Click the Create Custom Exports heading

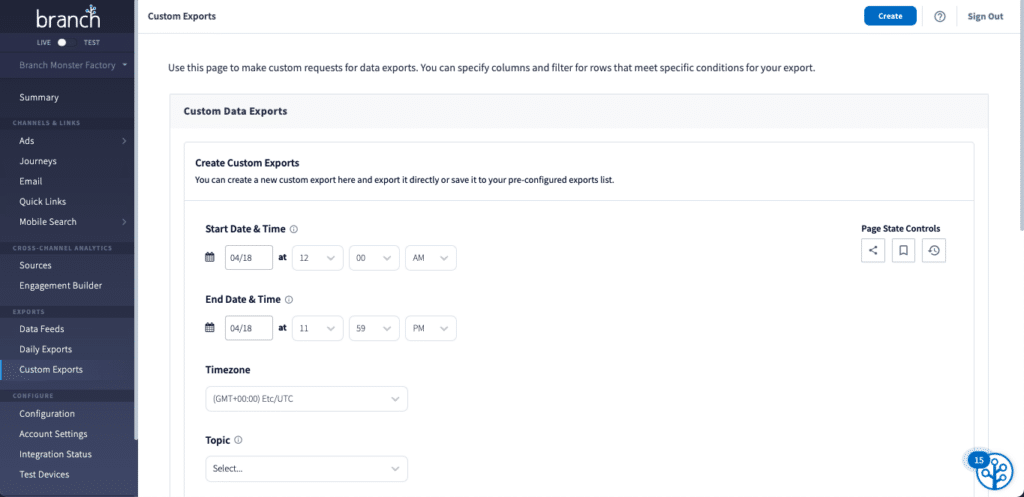248,163
